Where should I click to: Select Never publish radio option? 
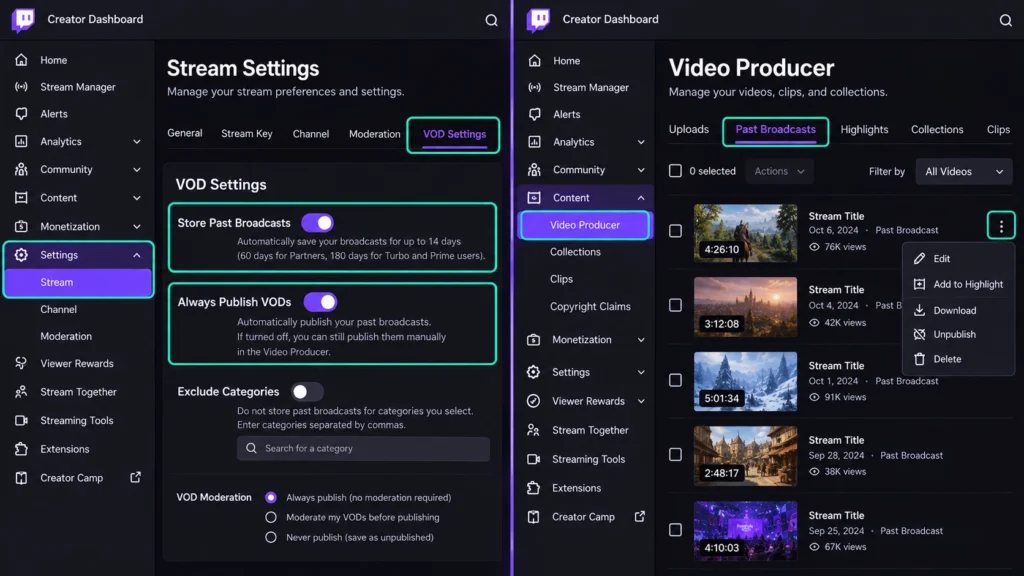click(271, 537)
